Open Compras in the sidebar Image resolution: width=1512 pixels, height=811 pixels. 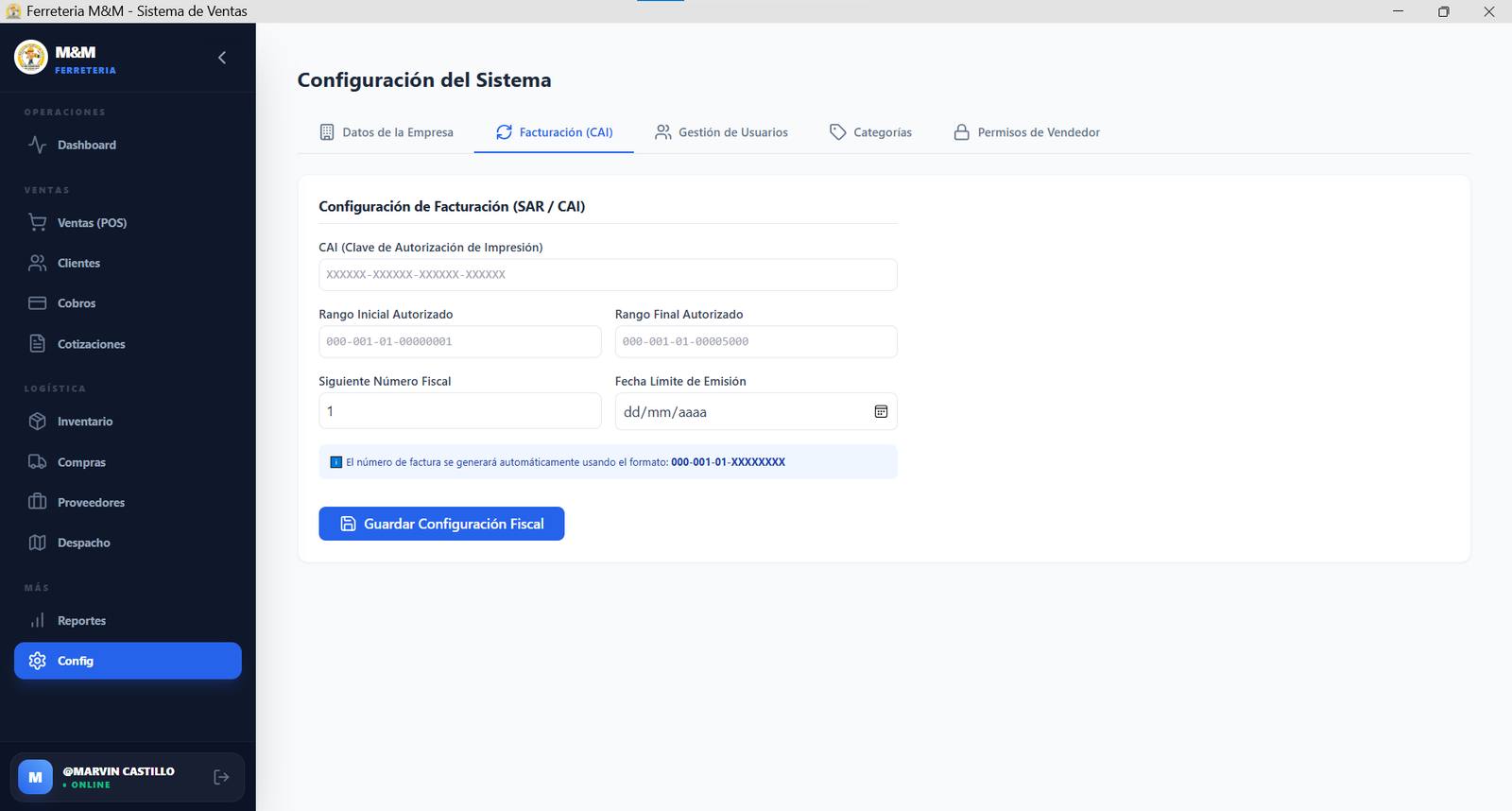pos(128,462)
